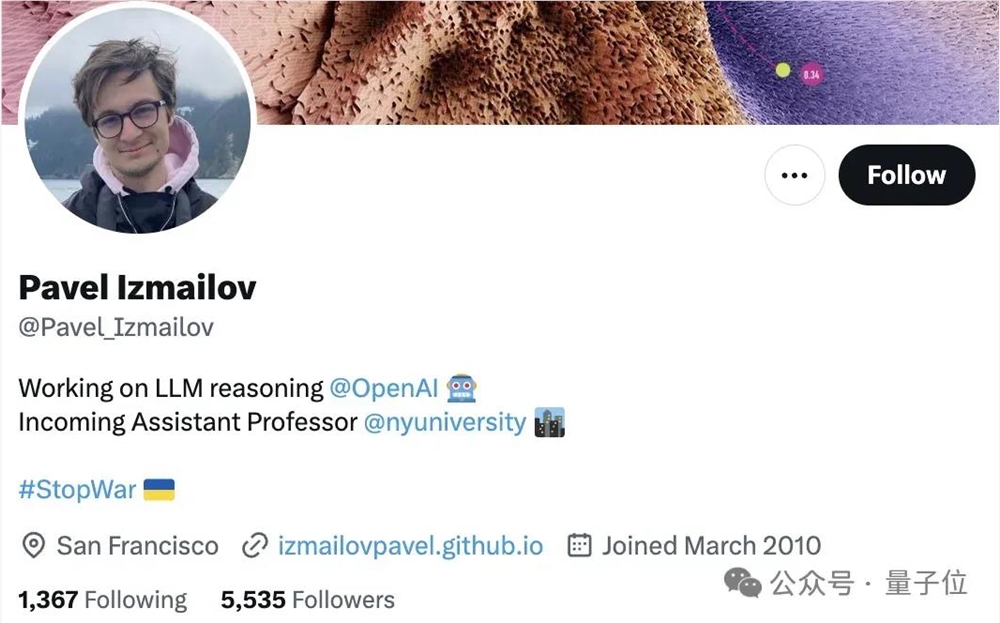The image size is (1000, 623).
Task: Click the chain link icon beside website
Action: click(254, 546)
